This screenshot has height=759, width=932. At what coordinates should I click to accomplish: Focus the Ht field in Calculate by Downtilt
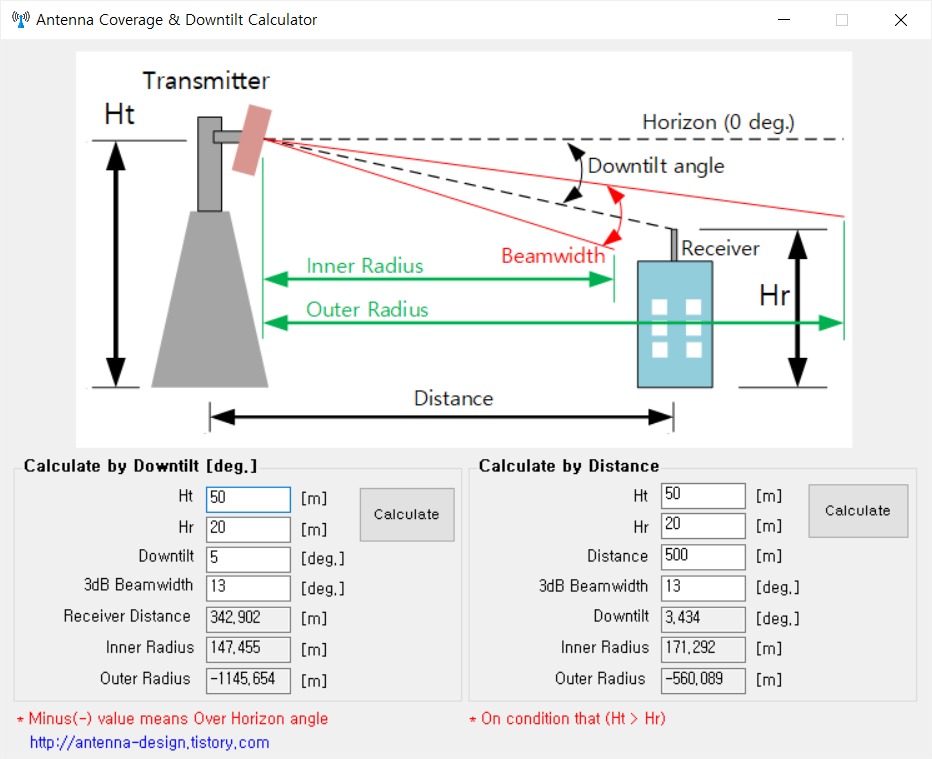(248, 499)
